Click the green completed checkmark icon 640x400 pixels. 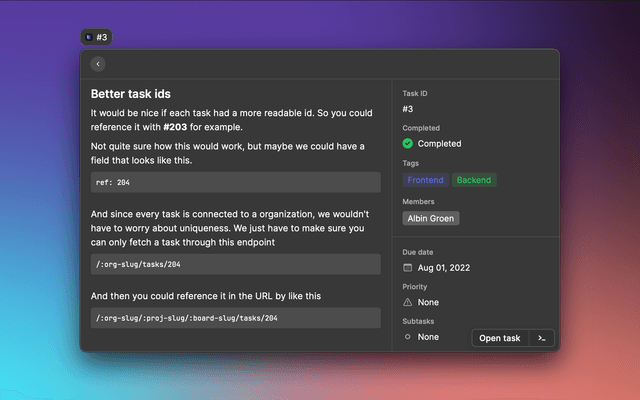point(408,144)
